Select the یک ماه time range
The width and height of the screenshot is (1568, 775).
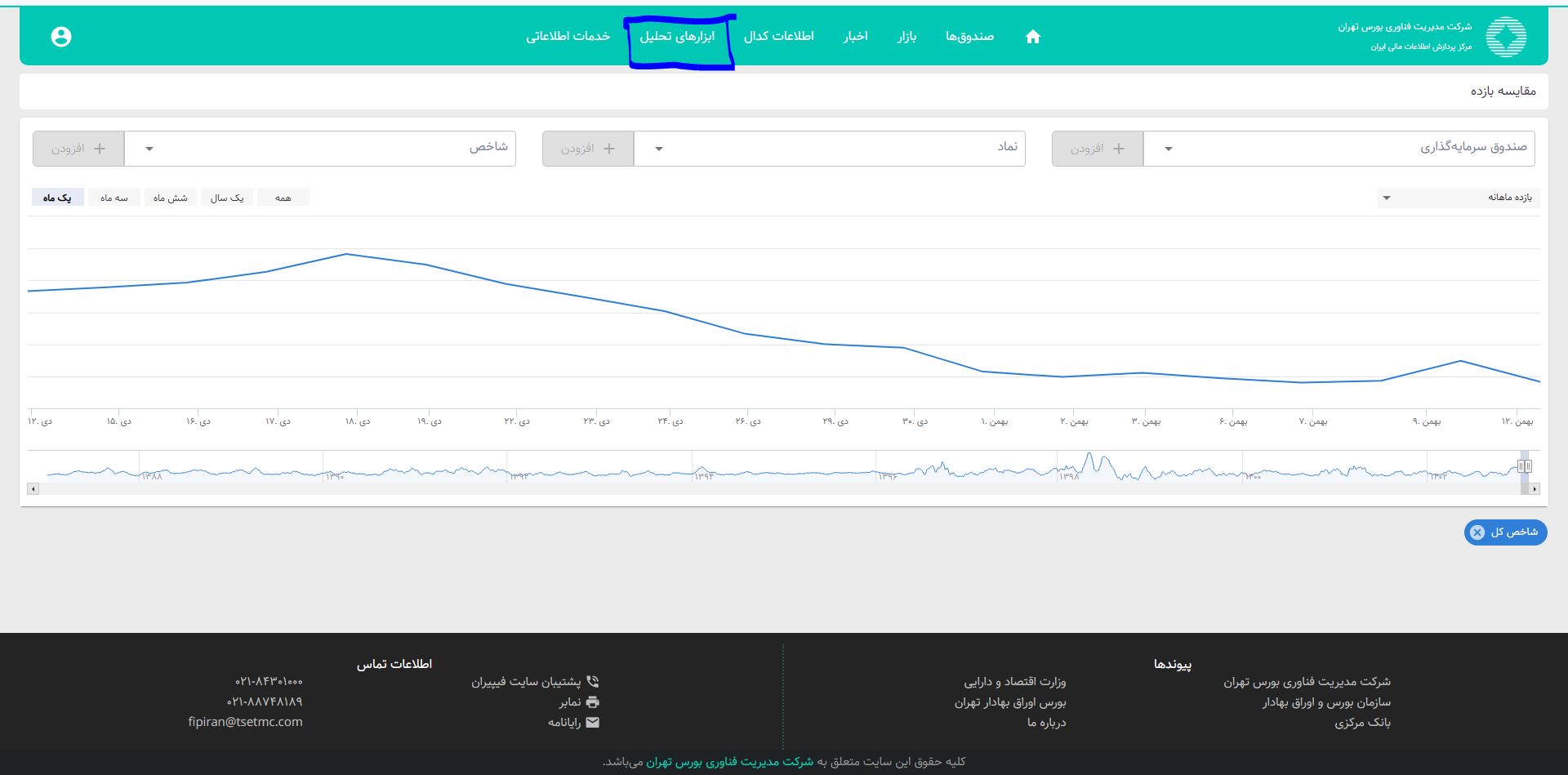[57, 198]
